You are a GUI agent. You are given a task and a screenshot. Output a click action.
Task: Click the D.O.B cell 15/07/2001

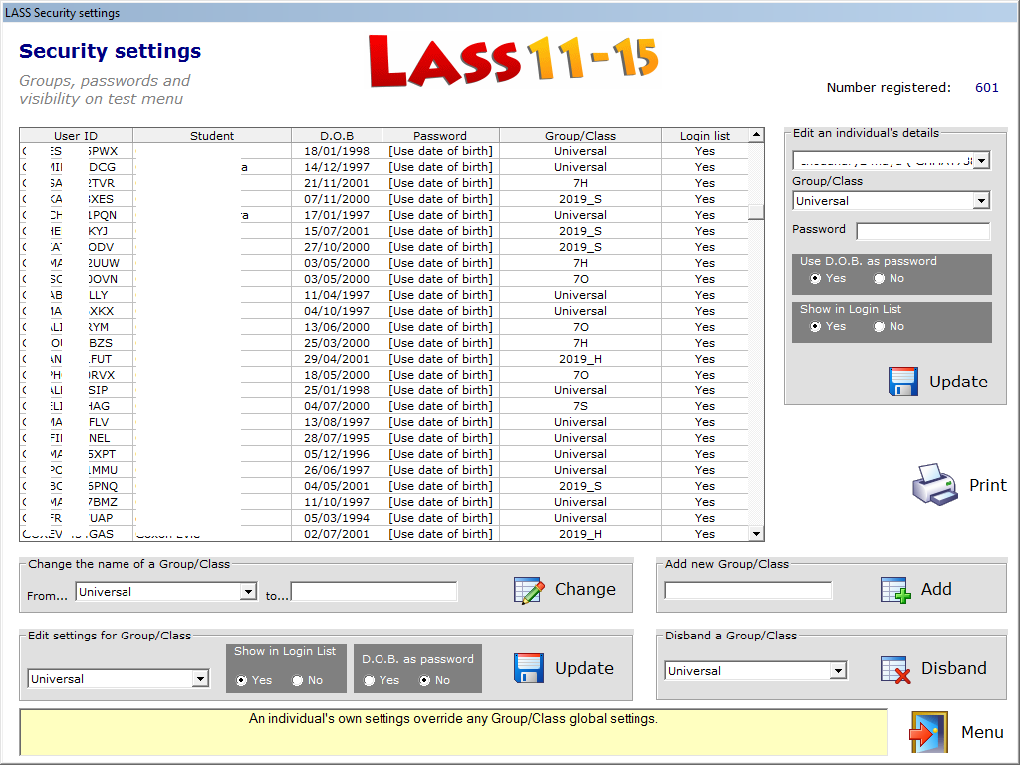337,231
